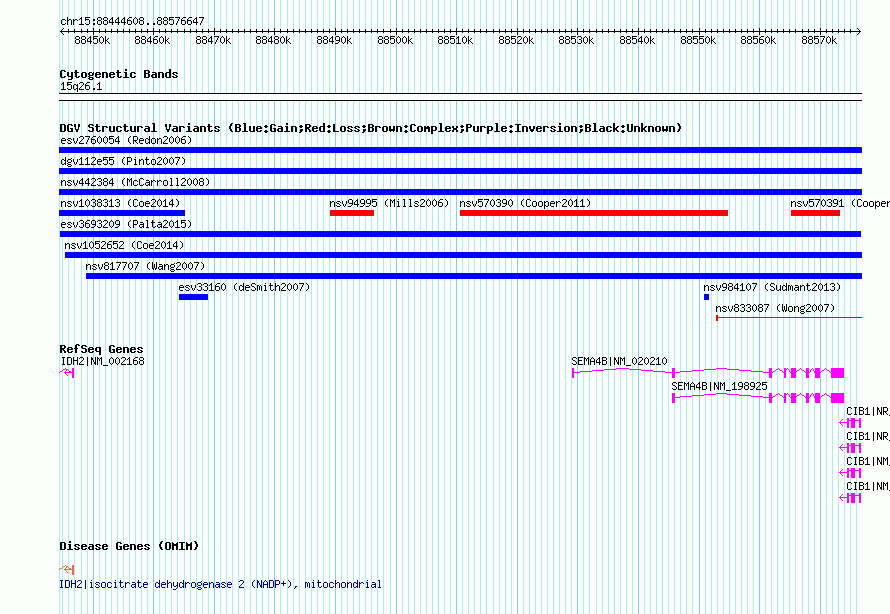The height and width of the screenshot is (614, 890).
Task: Click the nsv1052652 (Coe2014) blue bar
Action: (x=463, y=255)
